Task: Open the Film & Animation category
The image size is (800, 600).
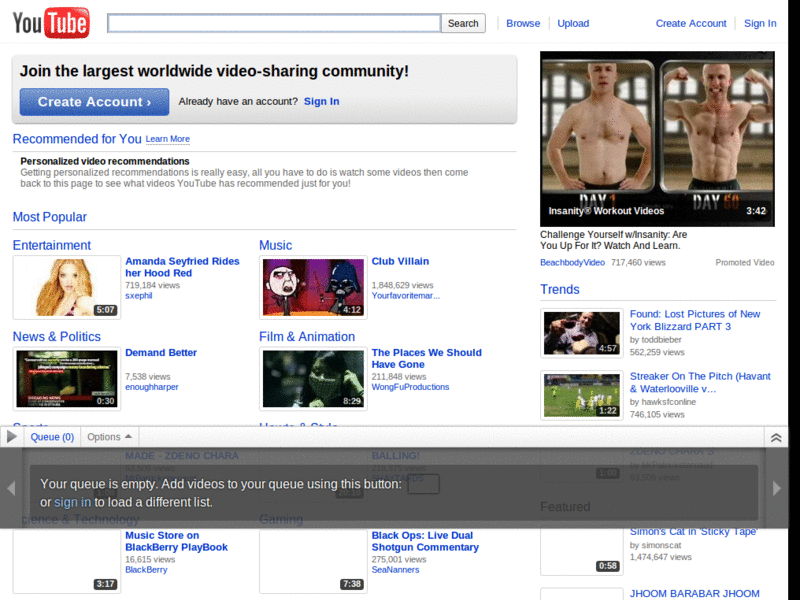Action: [307, 337]
